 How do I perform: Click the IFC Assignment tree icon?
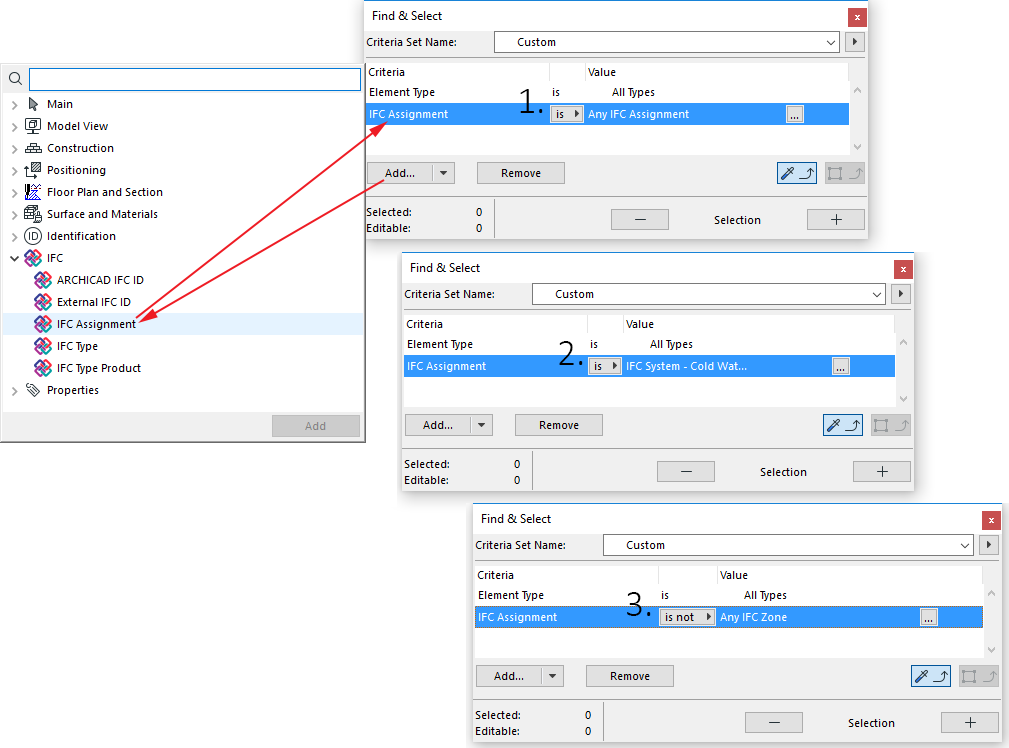[42, 324]
